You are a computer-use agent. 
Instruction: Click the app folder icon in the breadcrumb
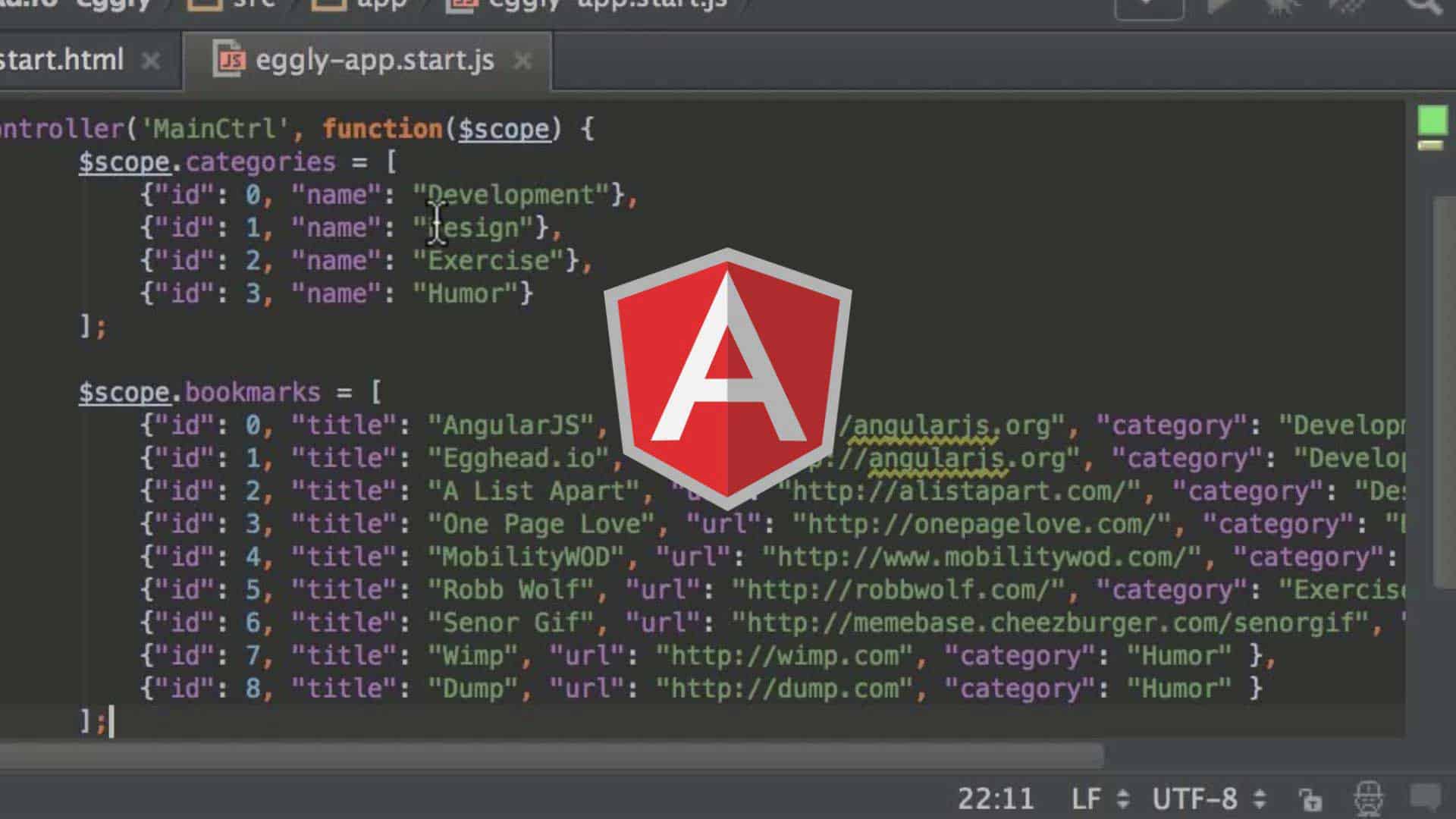(x=328, y=5)
